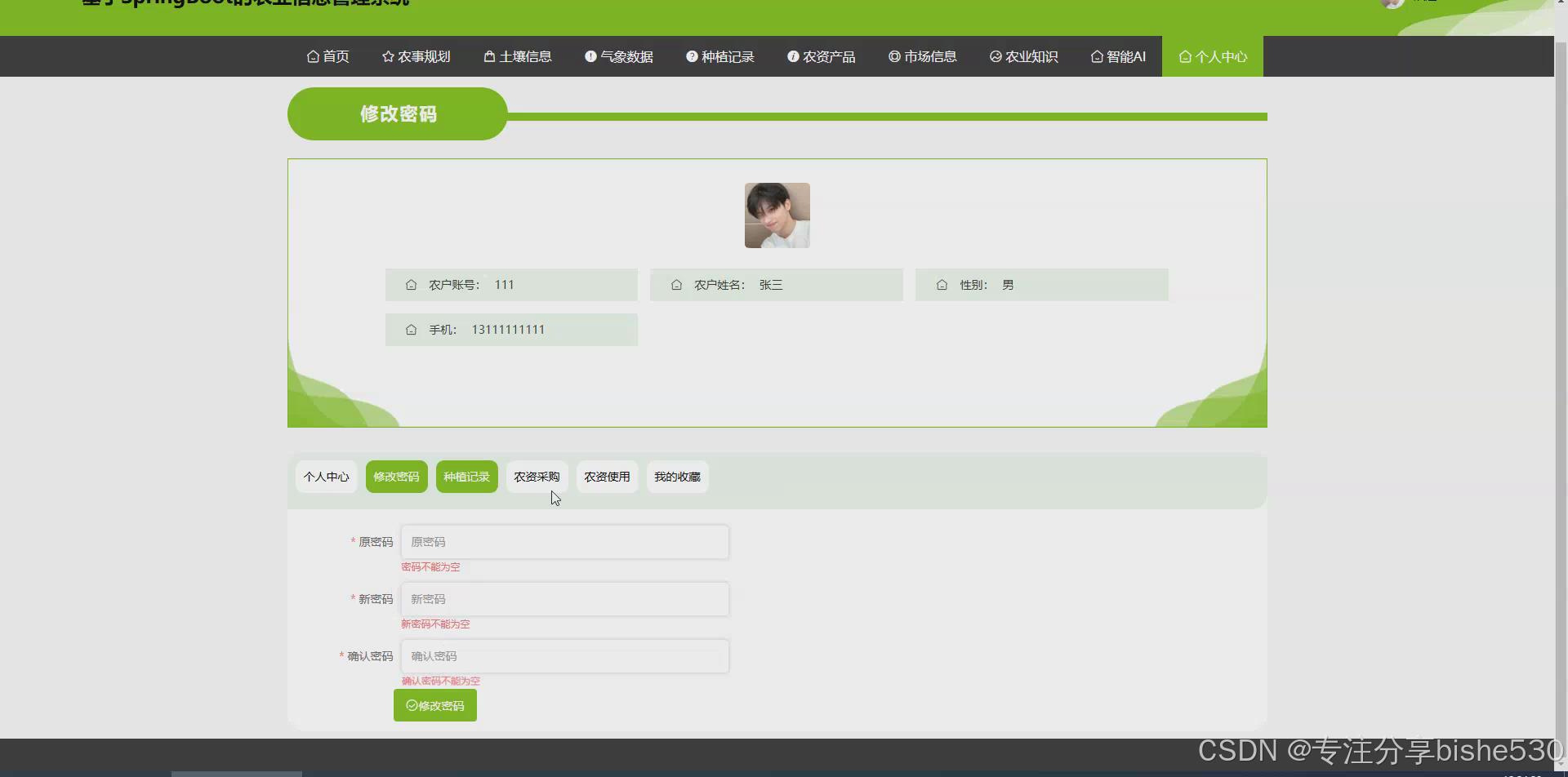Focus the 原密码 input field
Screen dimensions: 1568x777
coord(564,542)
